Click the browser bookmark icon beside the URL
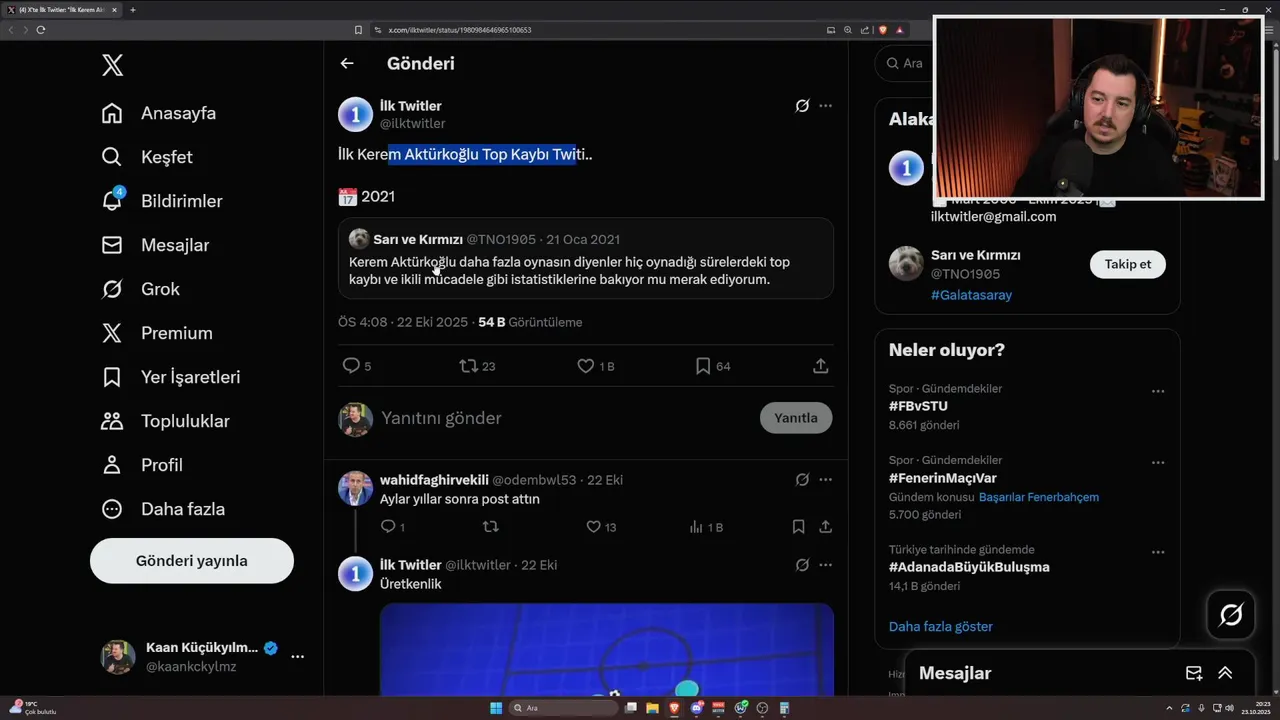This screenshot has height=720, width=1280. pyautogui.click(x=358, y=30)
